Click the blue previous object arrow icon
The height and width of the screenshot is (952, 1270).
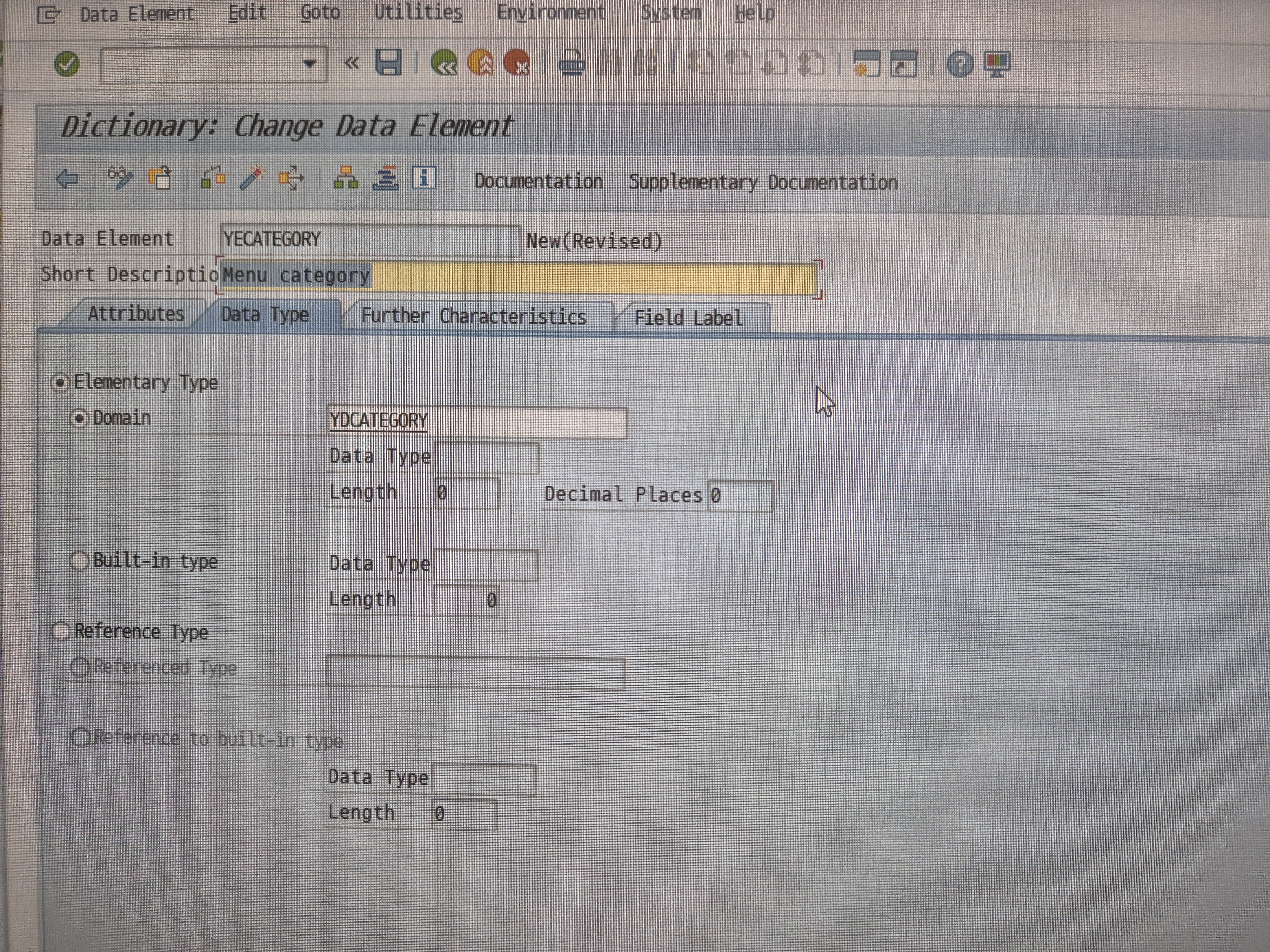pyautogui.click(x=68, y=179)
